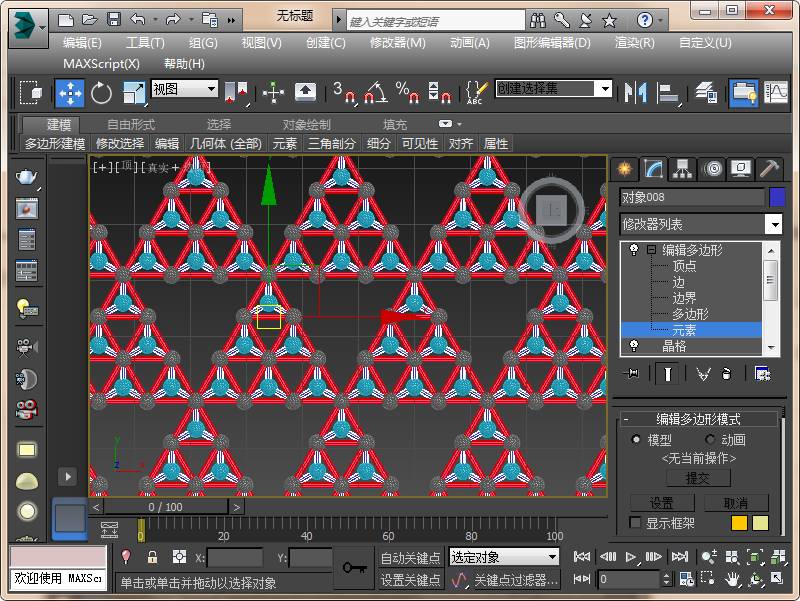Click the Mirror tool icon
The image size is (800, 601).
[635, 93]
